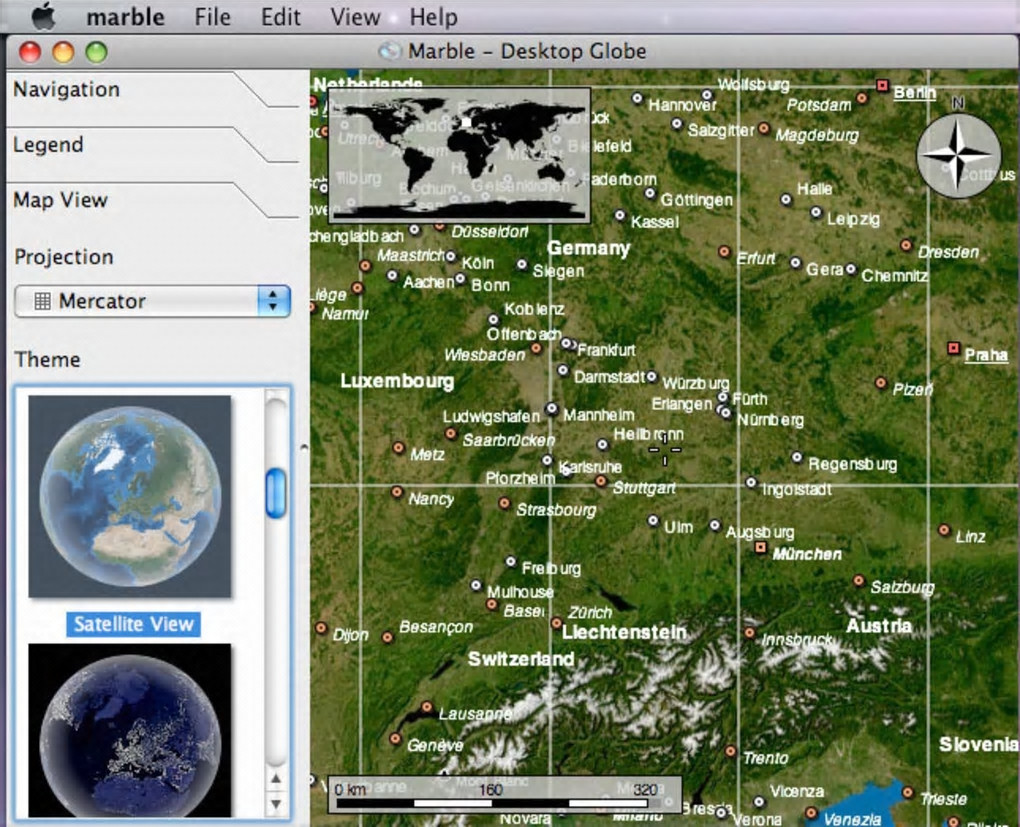Open the Map View tab

point(60,199)
